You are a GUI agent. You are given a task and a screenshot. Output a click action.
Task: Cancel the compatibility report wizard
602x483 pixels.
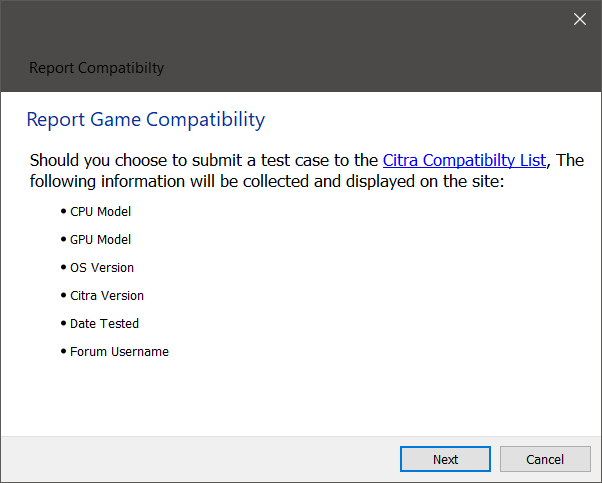pyautogui.click(x=545, y=459)
